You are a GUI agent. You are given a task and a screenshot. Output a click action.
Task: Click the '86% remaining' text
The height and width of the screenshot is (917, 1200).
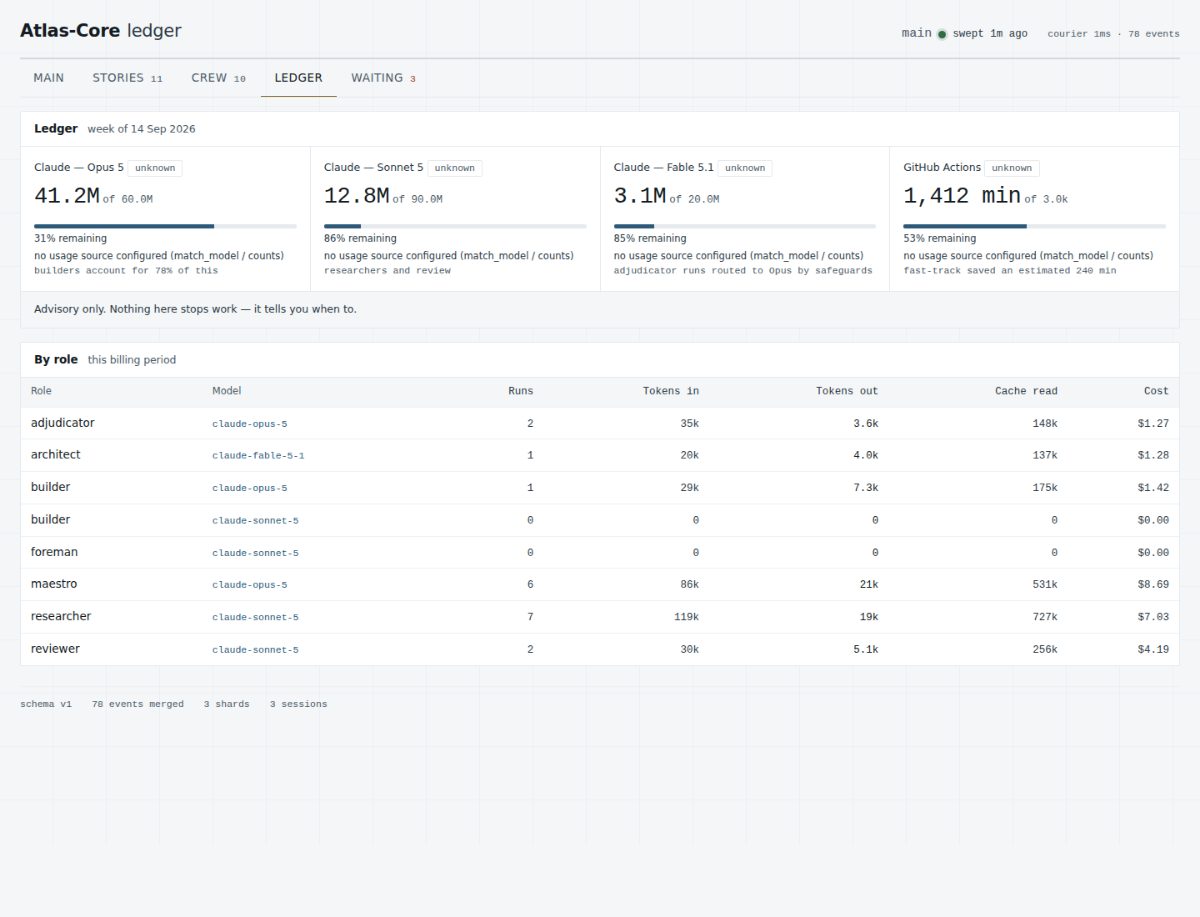[x=360, y=239]
